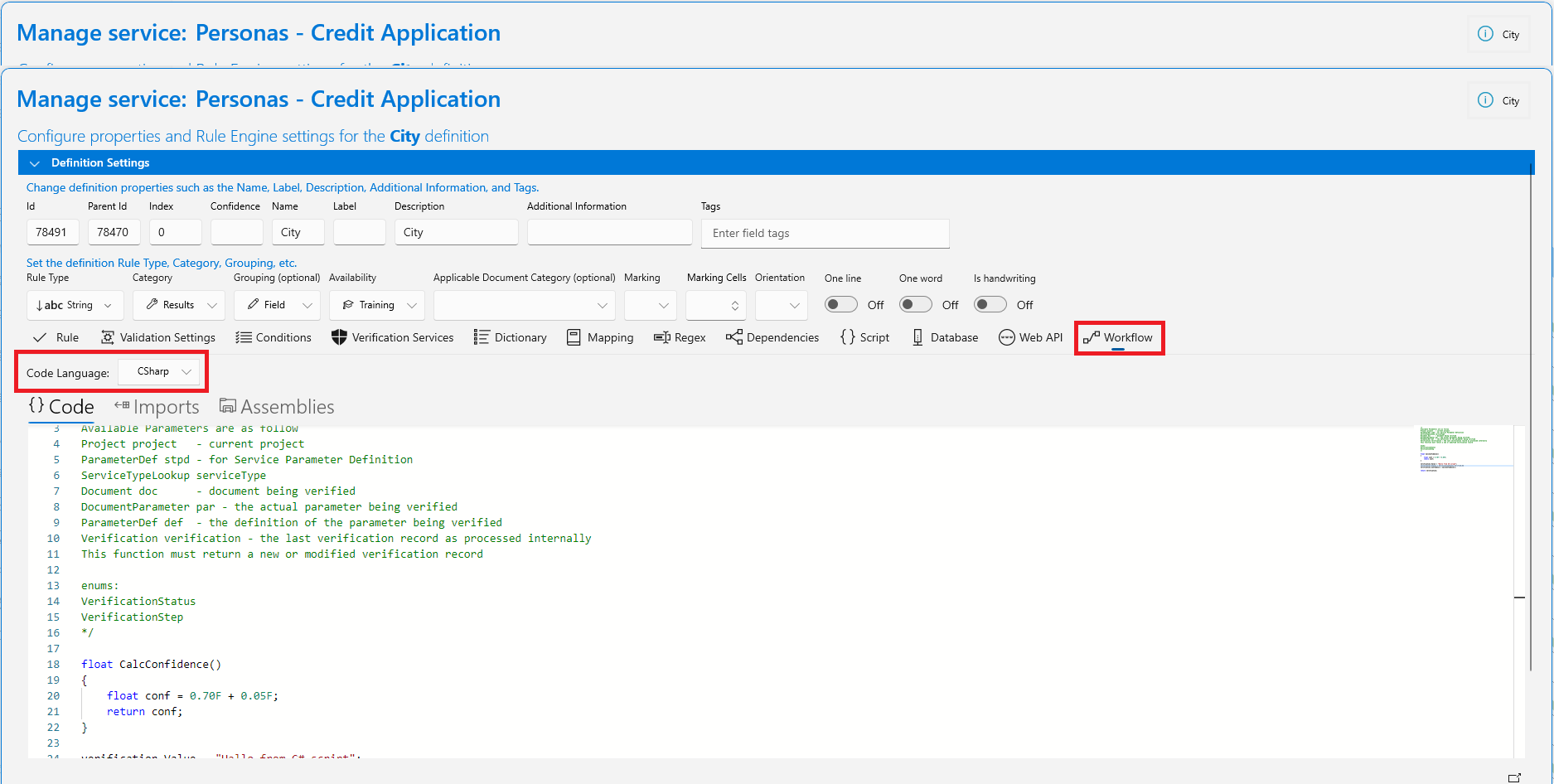
Task: Click the Verification Services shield icon
Action: [339, 337]
